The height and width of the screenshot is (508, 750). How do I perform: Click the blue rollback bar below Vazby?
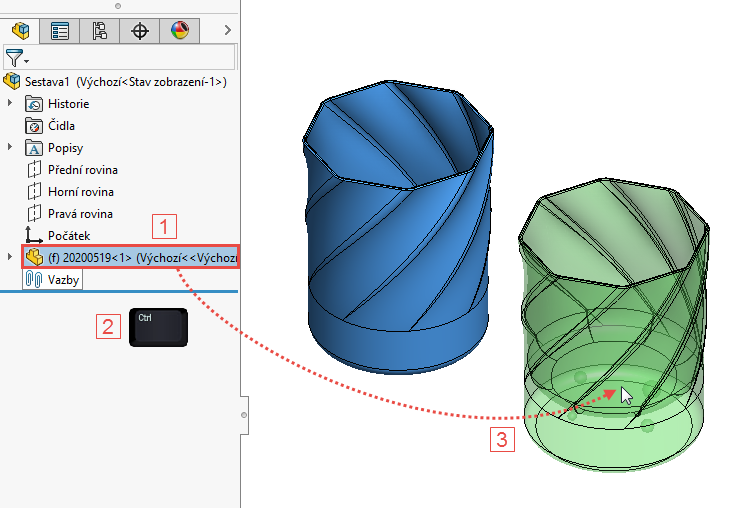point(119,291)
